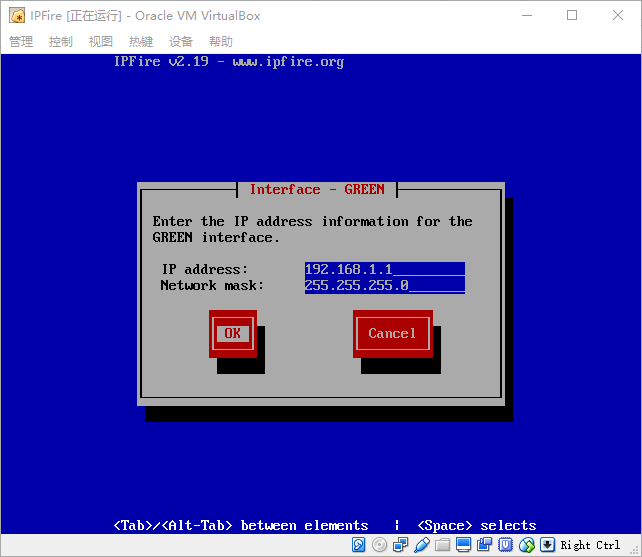Click the optical disc status icon
The width and height of the screenshot is (642, 557).
(x=380, y=545)
